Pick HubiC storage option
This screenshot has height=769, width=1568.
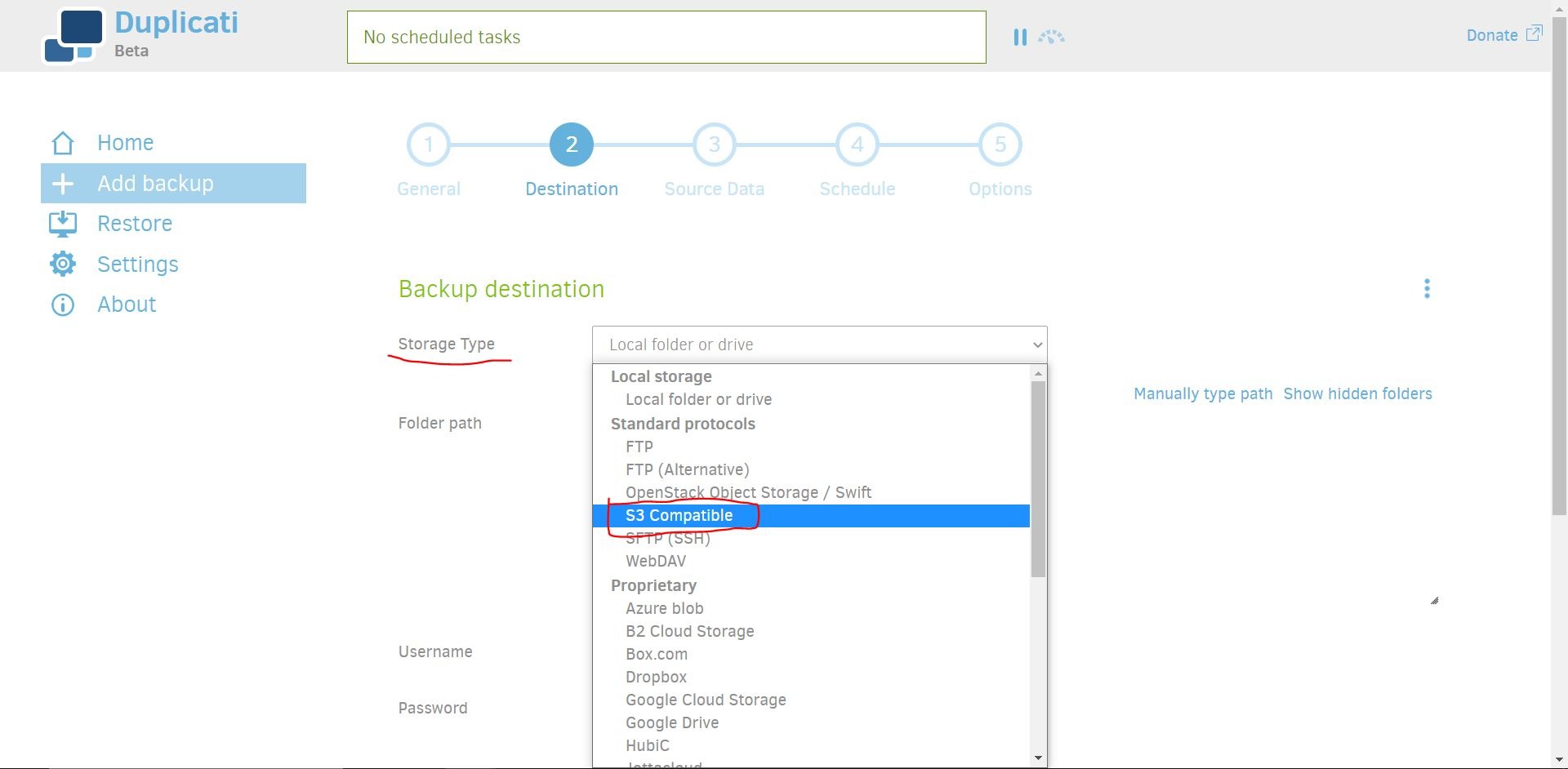click(x=811, y=745)
